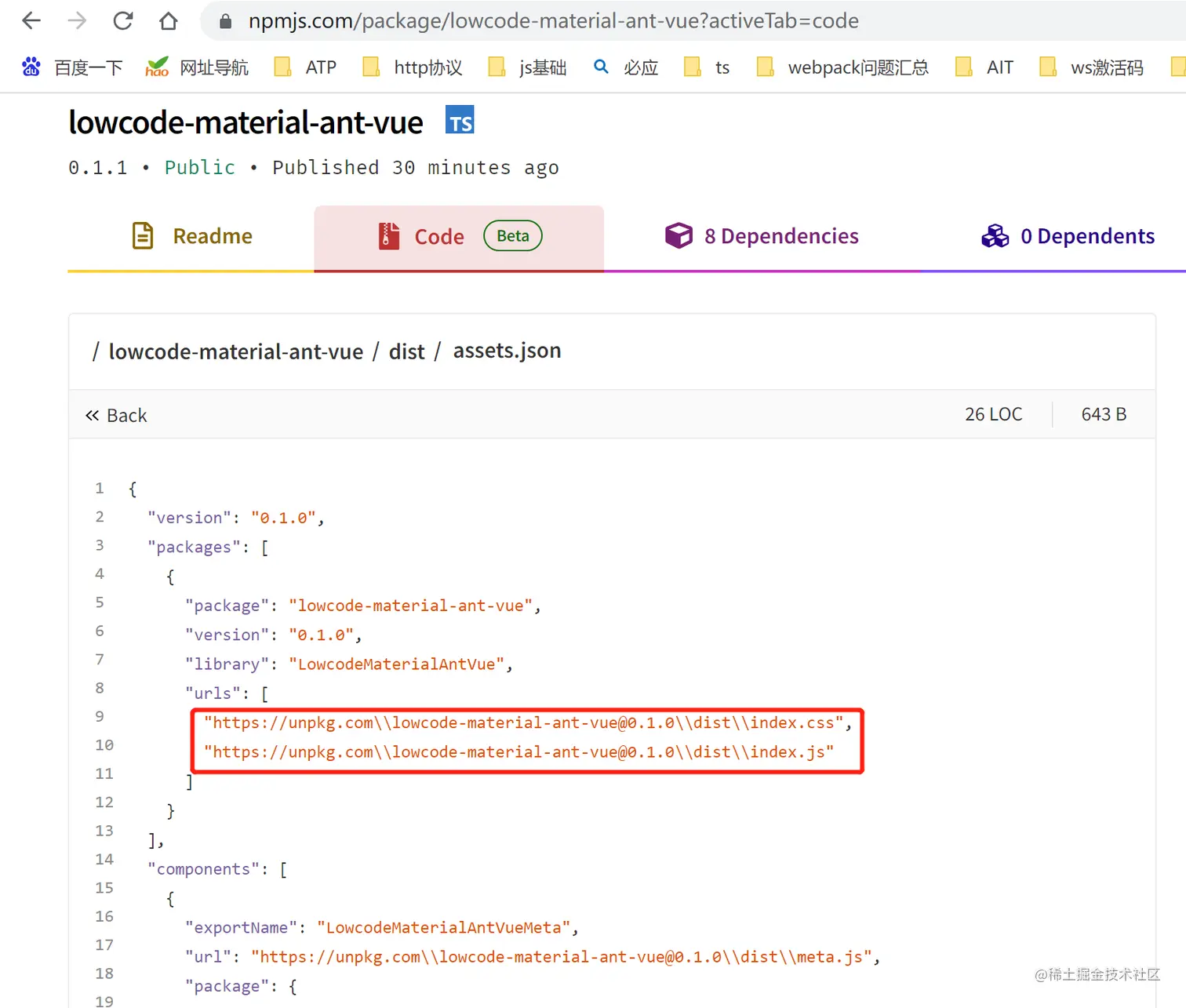Click the 26 LOC line count
This screenshot has height=1008, width=1186.
tap(993, 414)
